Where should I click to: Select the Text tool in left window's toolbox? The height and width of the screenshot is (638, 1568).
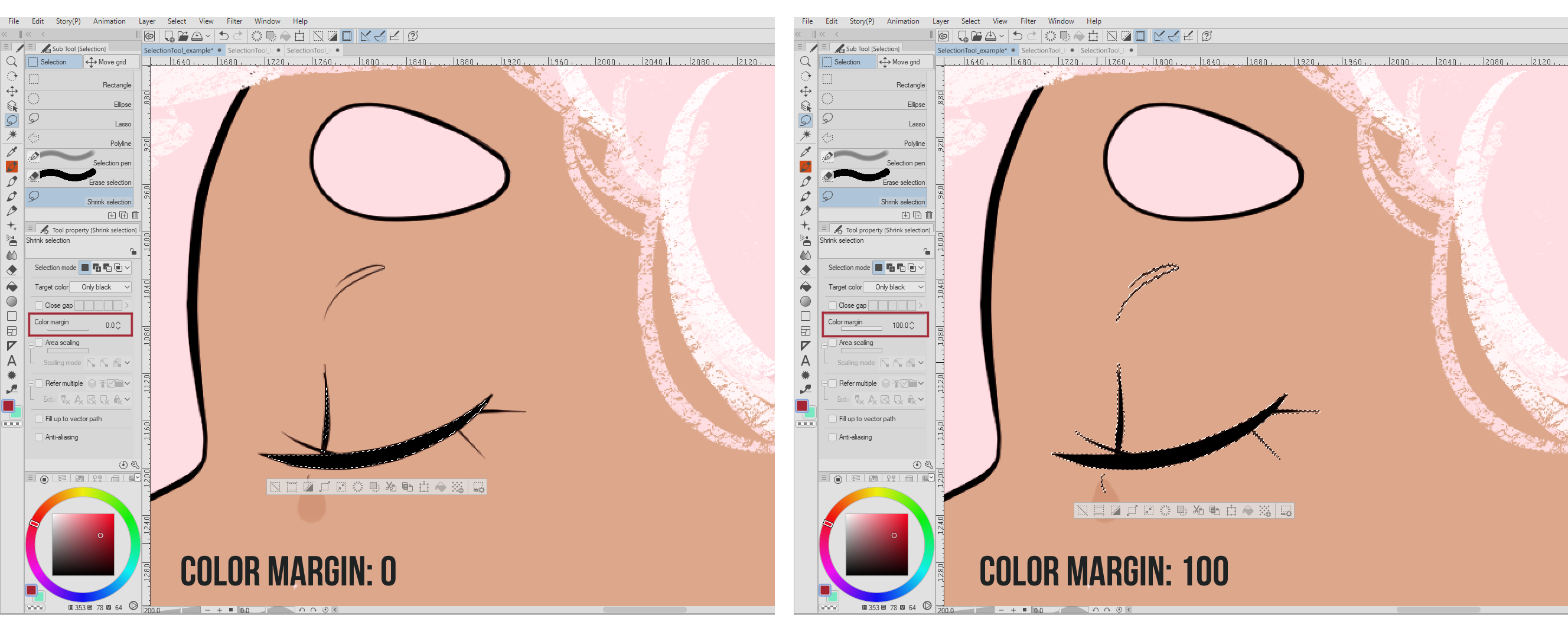12,360
